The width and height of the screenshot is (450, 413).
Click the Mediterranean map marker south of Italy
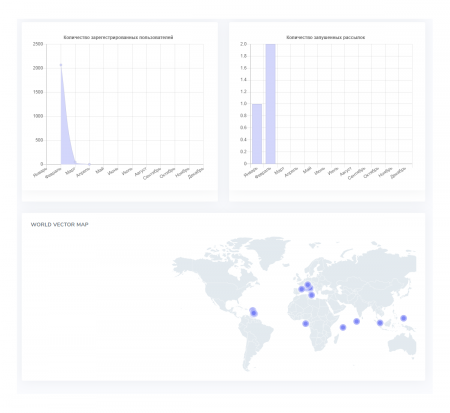point(311,295)
